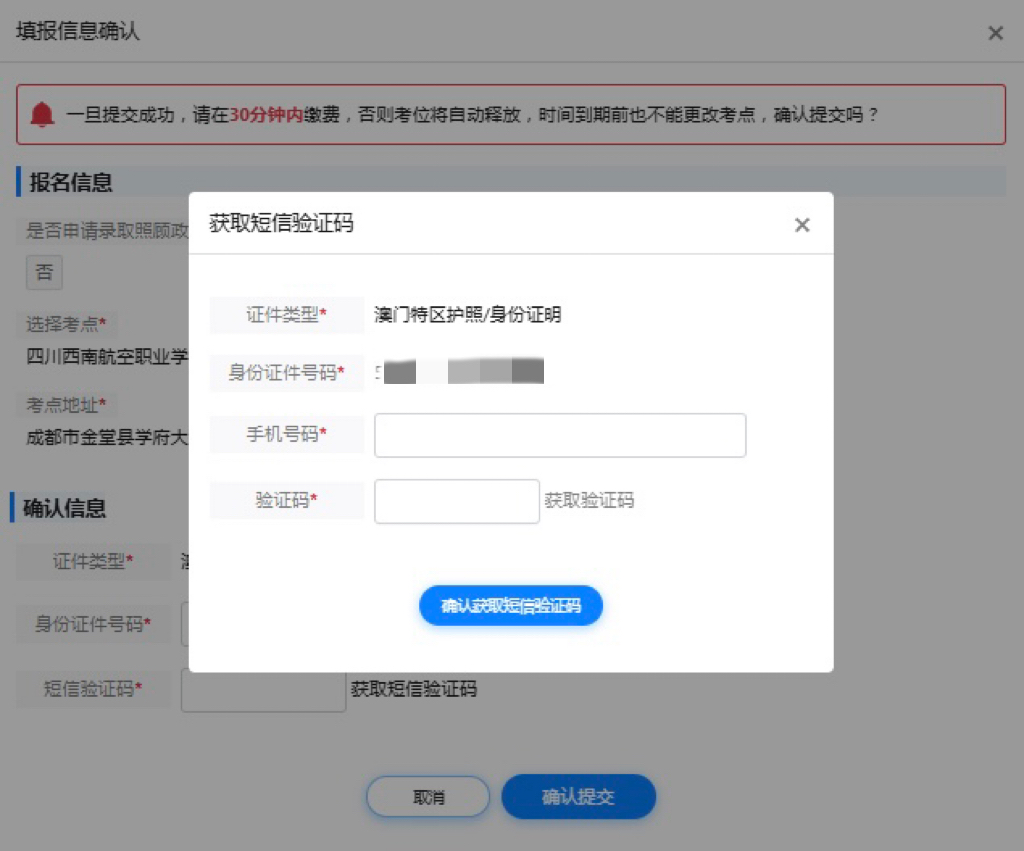Click the red bell warning icon
Image resolution: width=1024 pixels, height=851 pixels.
42,114
